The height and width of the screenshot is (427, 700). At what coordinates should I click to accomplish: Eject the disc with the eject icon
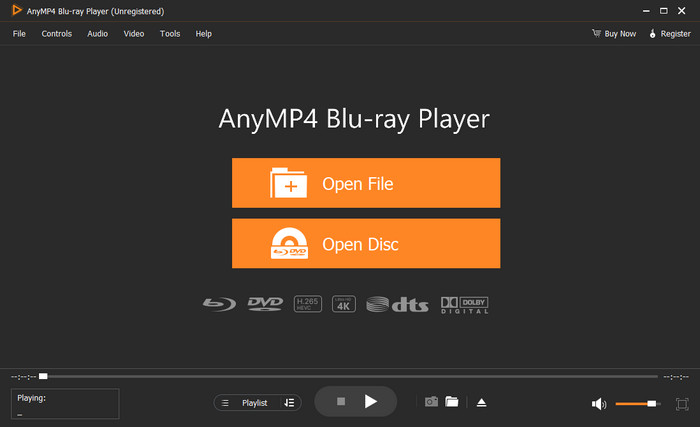pos(481,402)
